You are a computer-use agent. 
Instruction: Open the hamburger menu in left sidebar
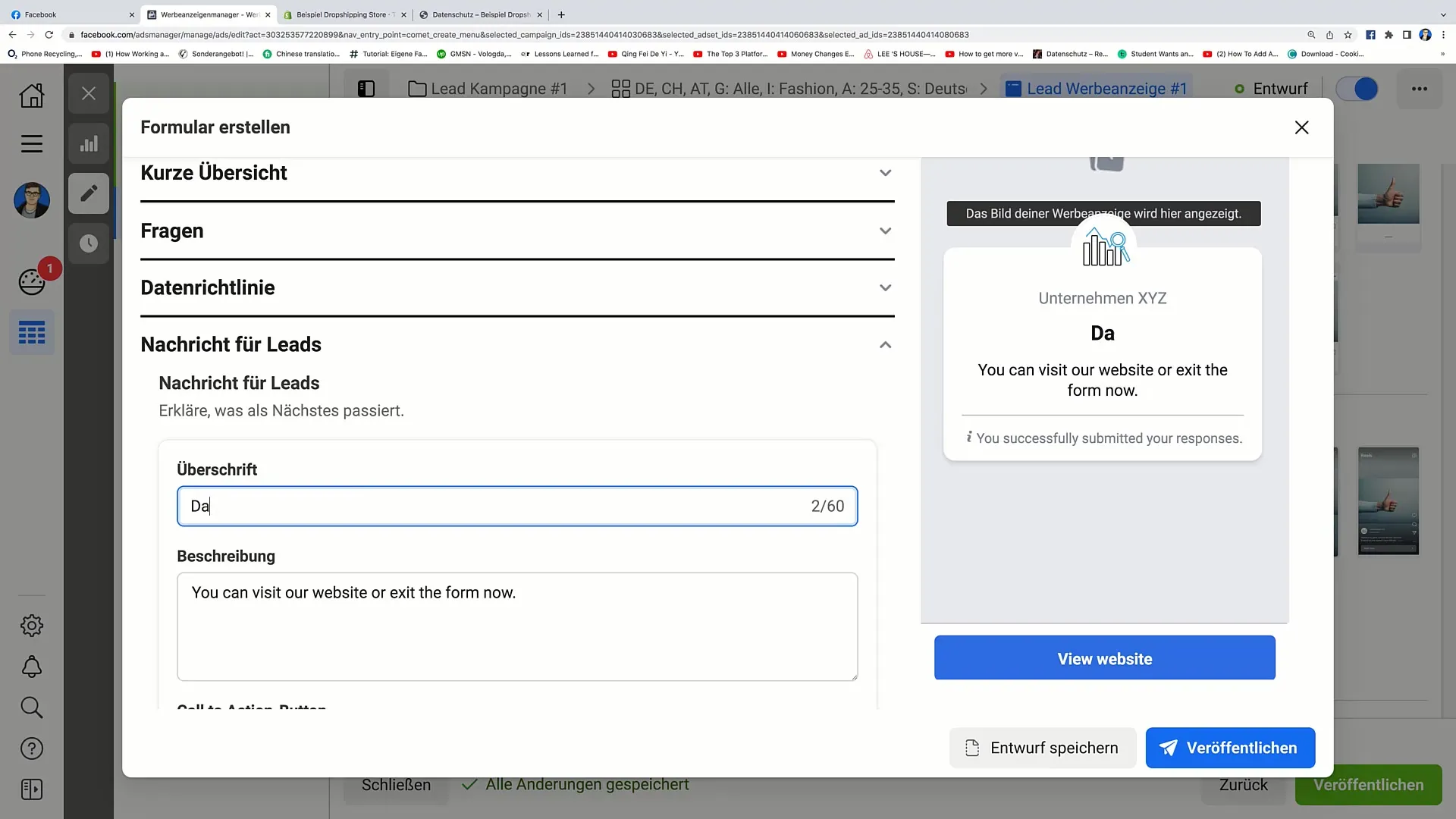(x=31, y=143)
